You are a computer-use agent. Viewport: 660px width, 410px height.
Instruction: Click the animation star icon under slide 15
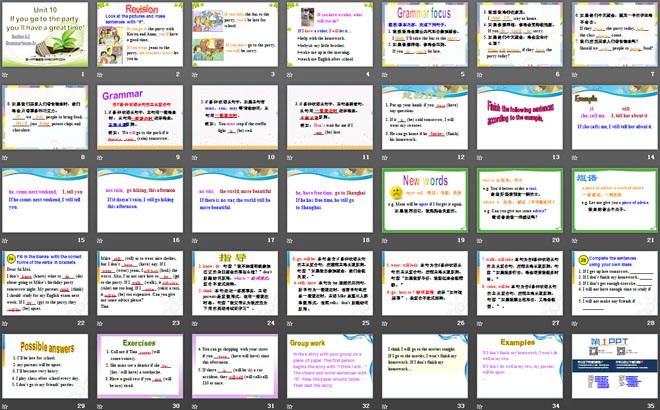pyautogui.click(x=5, y=240)
